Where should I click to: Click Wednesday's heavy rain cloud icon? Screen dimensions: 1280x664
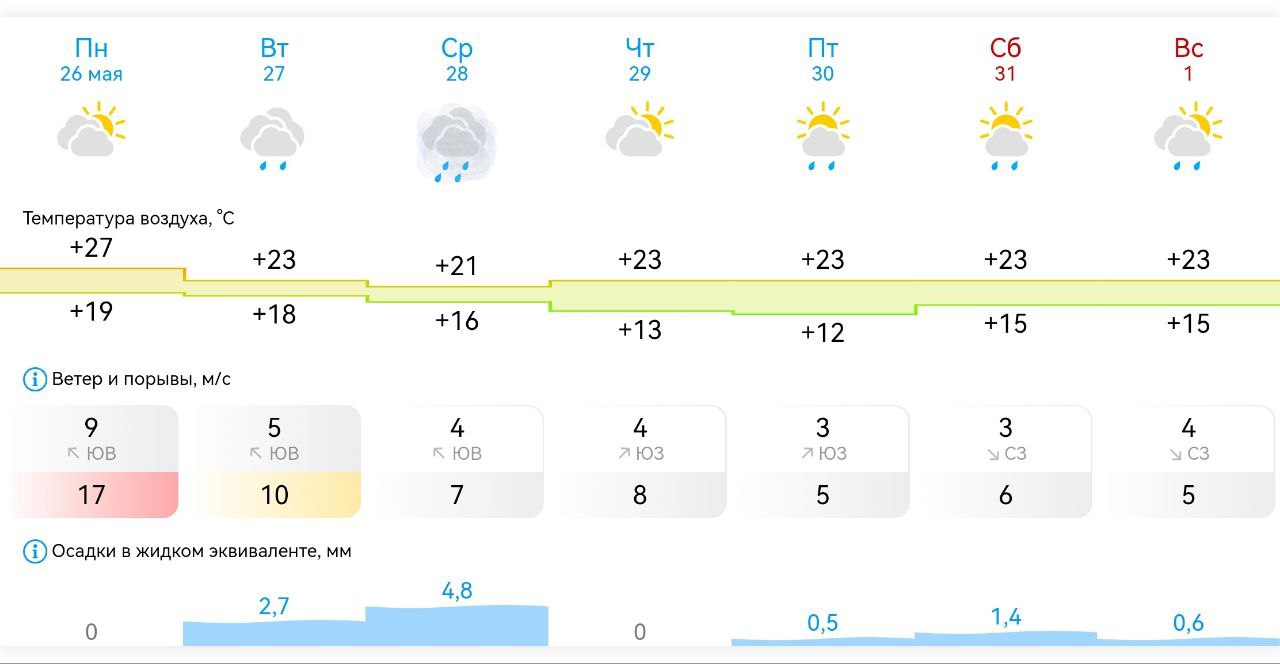tap(456, 143)
